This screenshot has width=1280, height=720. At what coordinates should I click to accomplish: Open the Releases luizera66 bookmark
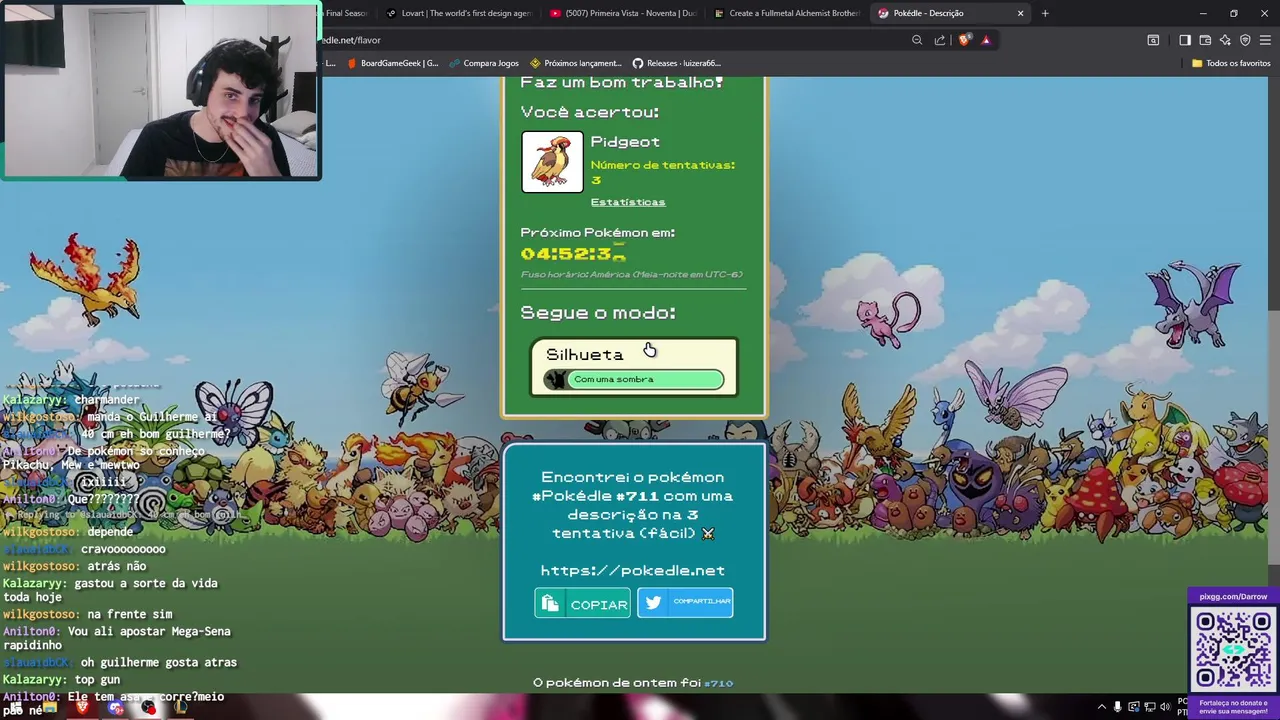pyautogui.click(x=676, y=63)
